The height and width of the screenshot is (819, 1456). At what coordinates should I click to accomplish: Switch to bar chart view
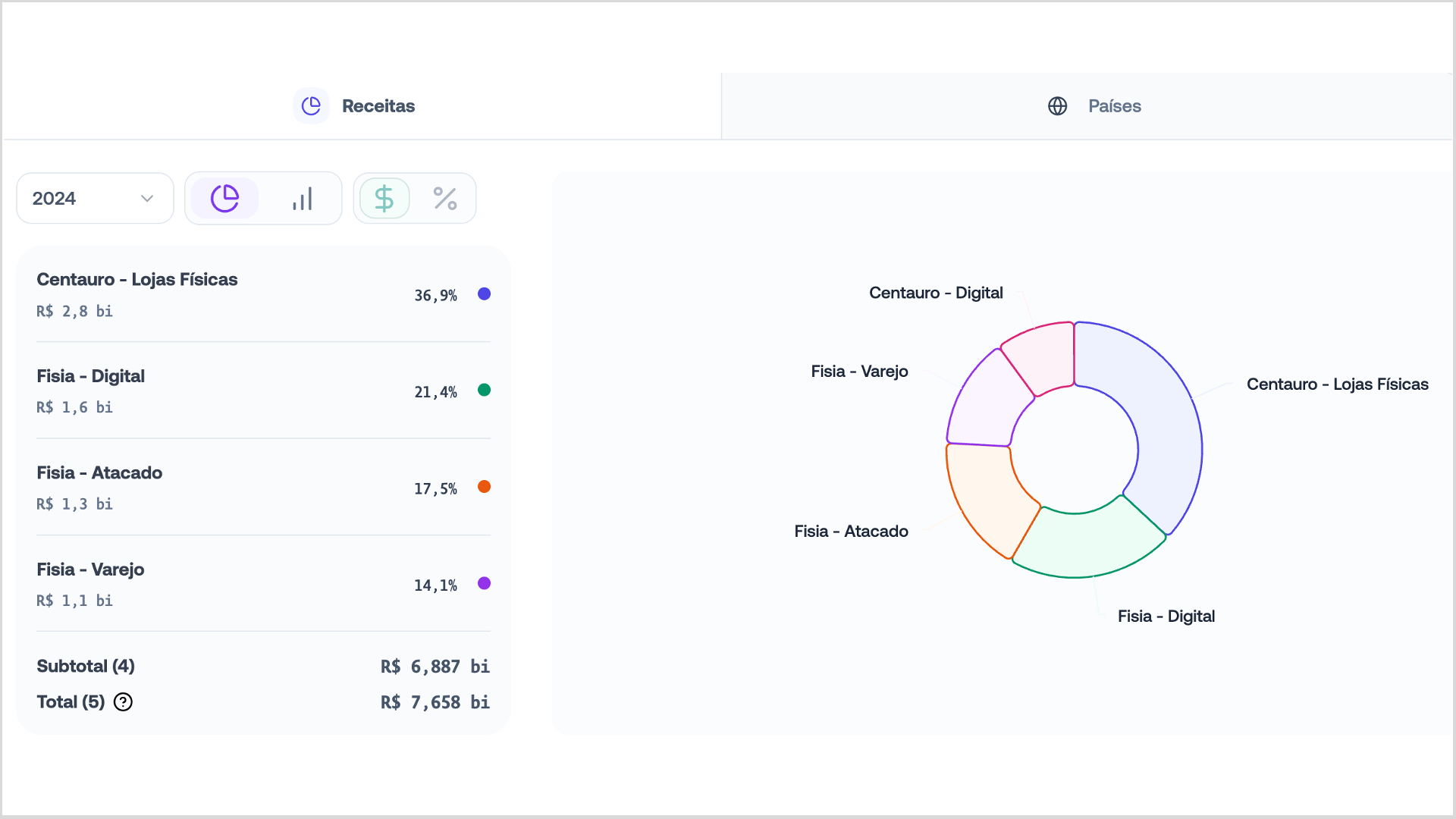point(302,199)
